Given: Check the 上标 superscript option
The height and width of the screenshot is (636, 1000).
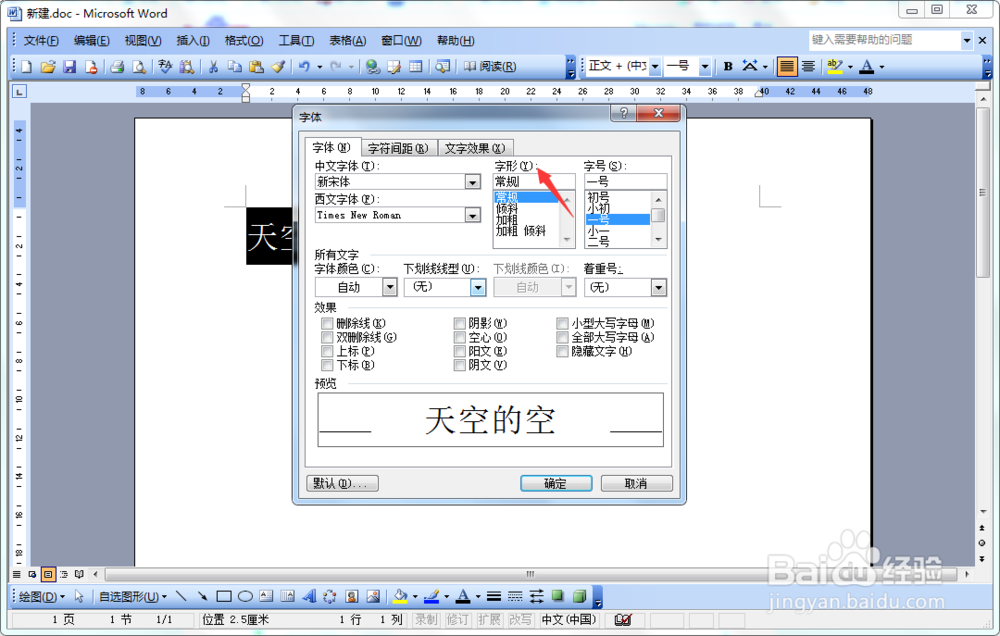Looking at the screenshot, I should pos(327,351).
